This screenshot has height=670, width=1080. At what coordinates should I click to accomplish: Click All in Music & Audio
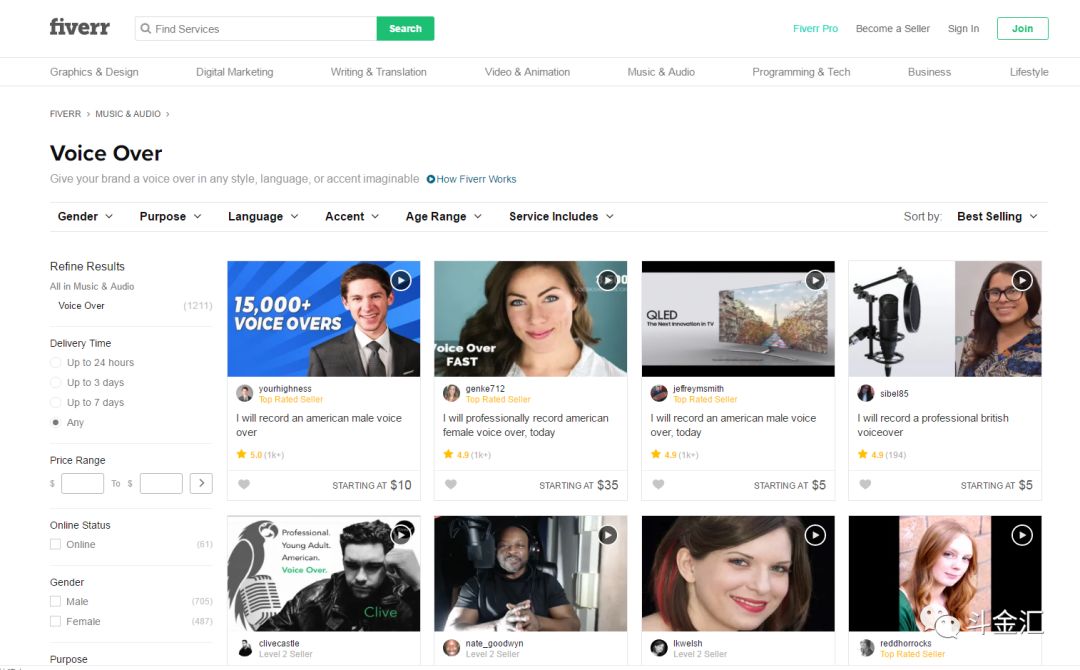92,286
